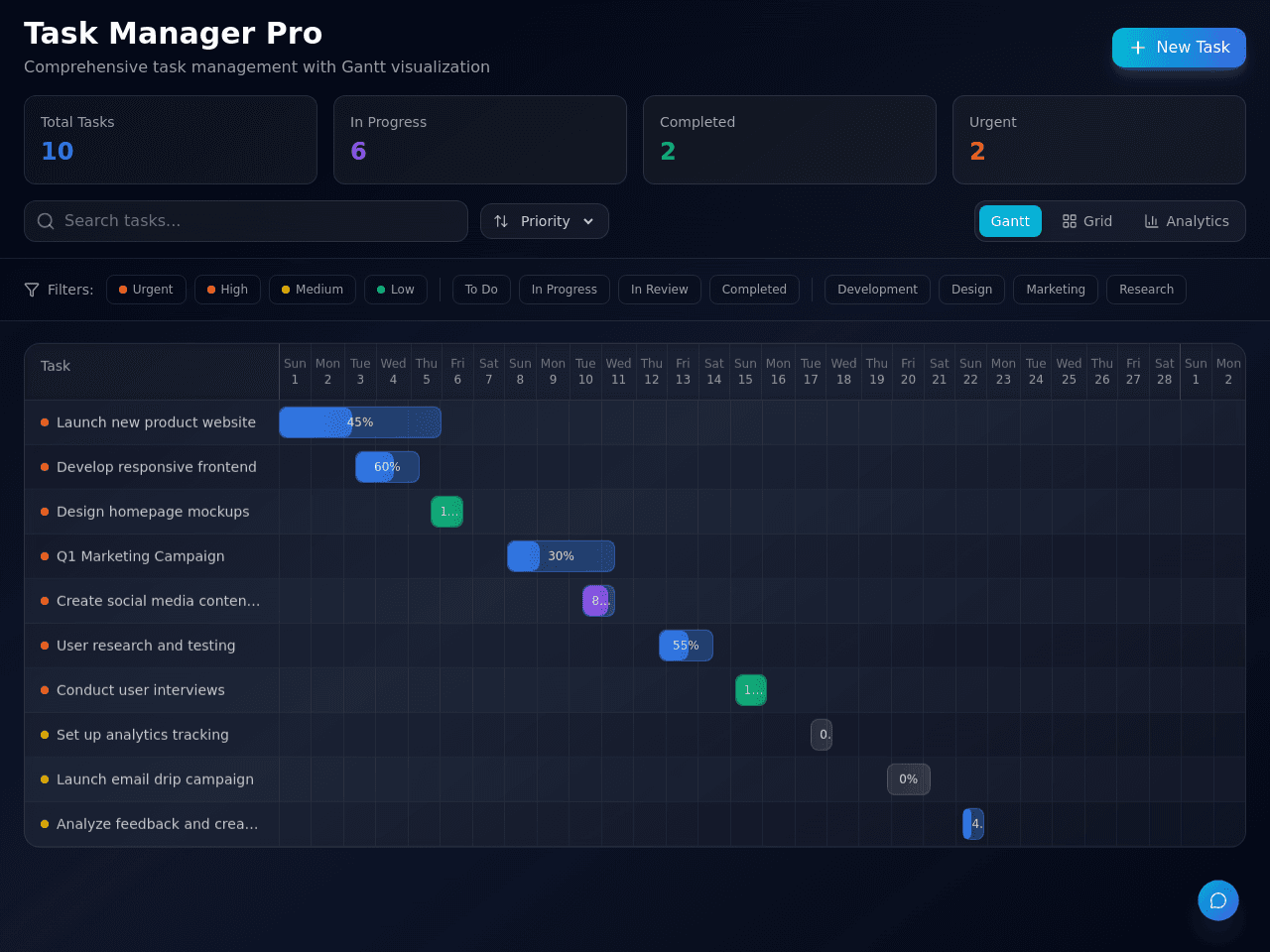Toggle the In Progress status filter
Image resolution: width=1270 pixels, height=952 pixels.
(x=565, y=290)
